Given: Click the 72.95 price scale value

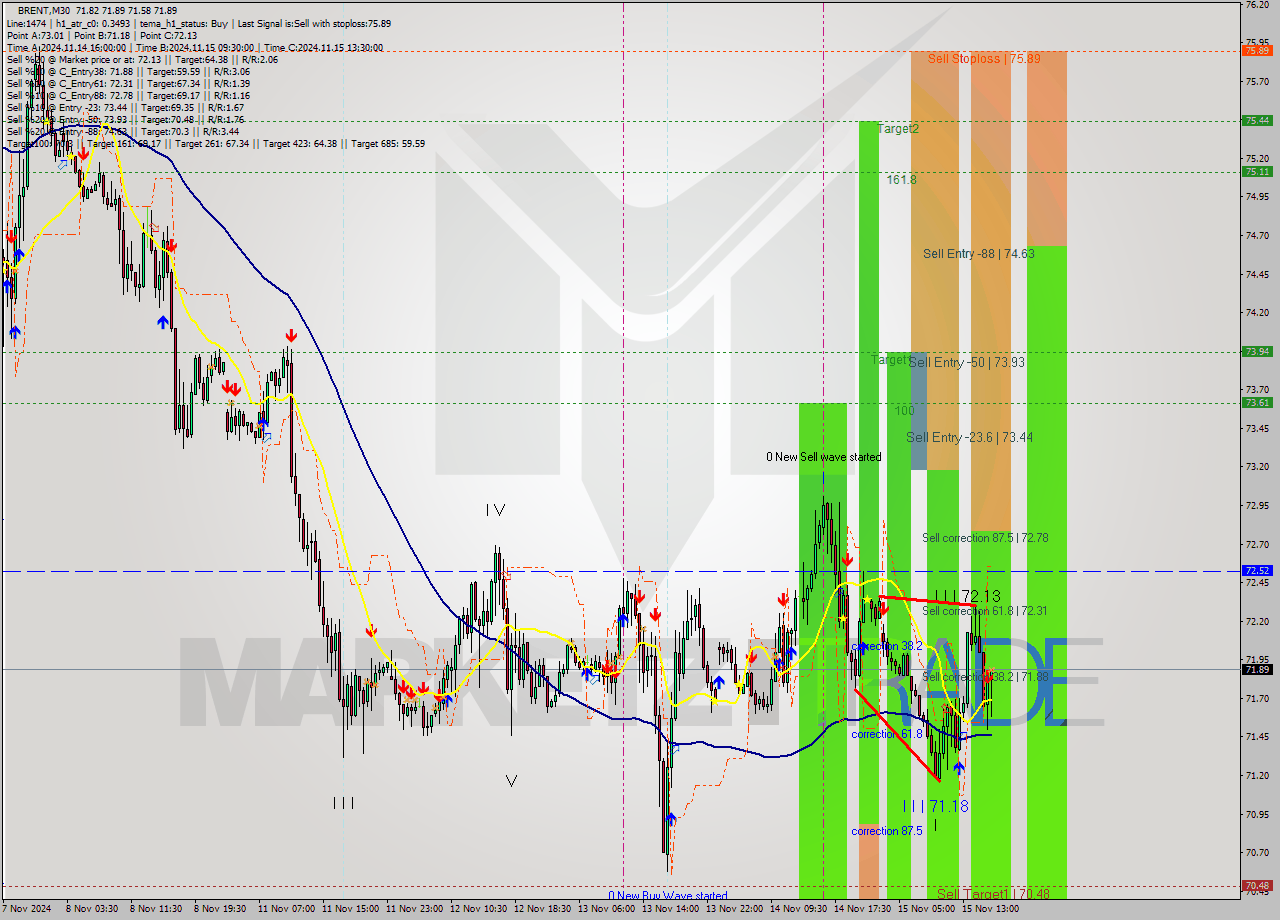Looking at the screenshot, I should 1257,505.
